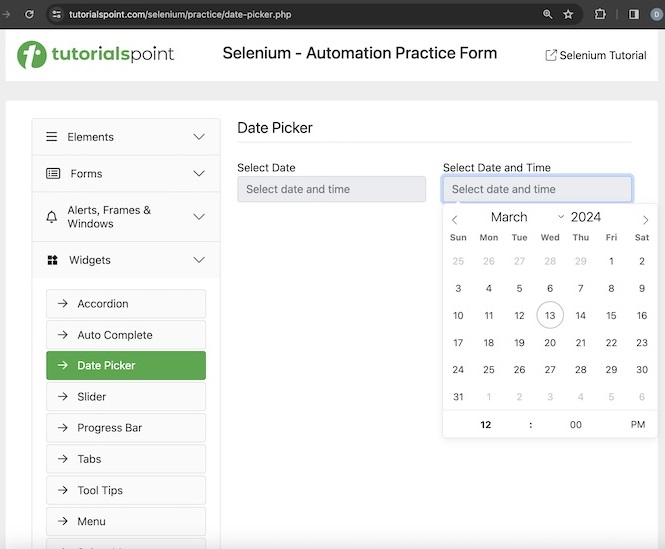Click the Select Date and Time input field
The image size is (665, 549).
pyautogui.click(x=537, y=189)
